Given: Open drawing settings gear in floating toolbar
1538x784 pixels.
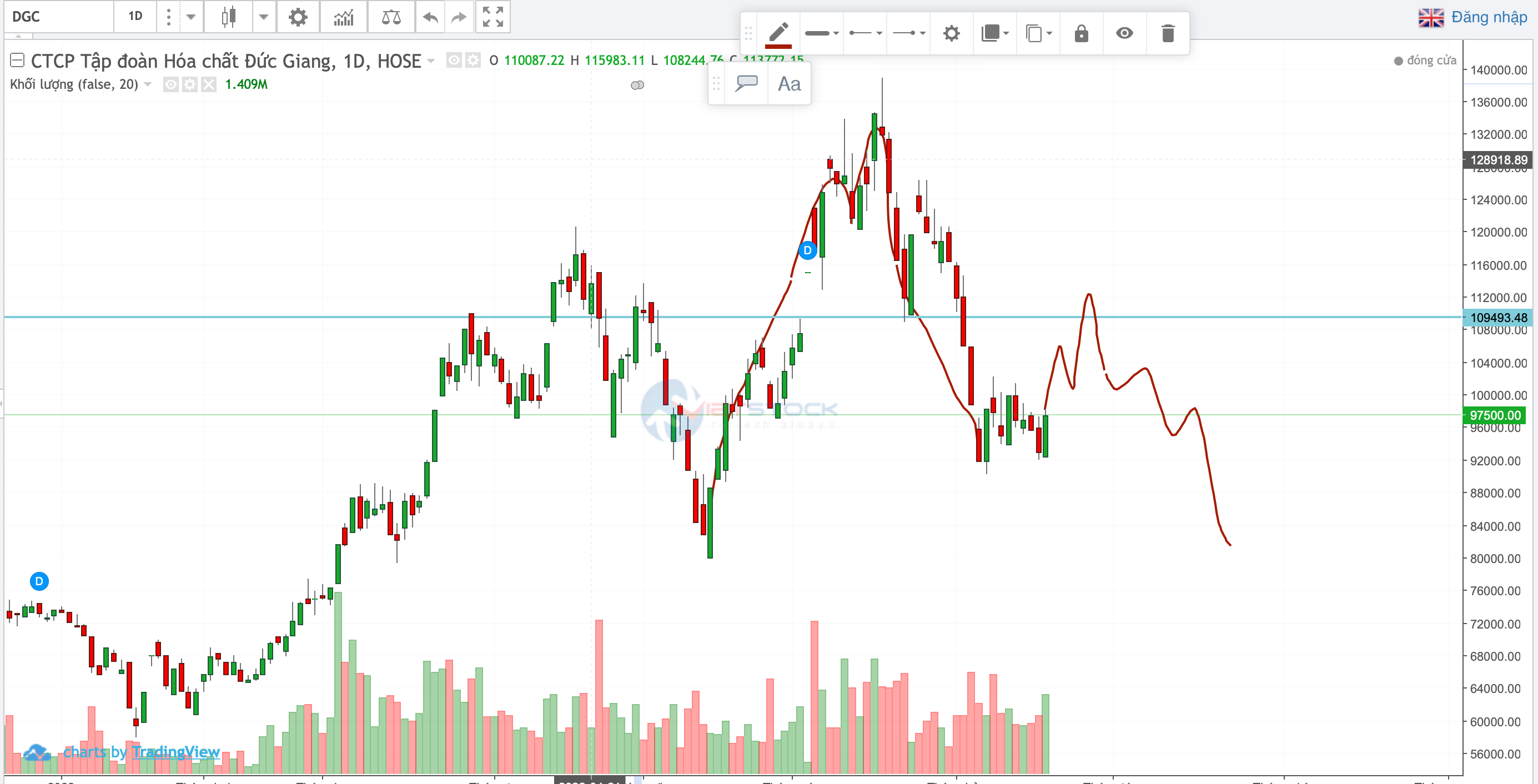Looking at the screenshot, I should click(951, 33).
